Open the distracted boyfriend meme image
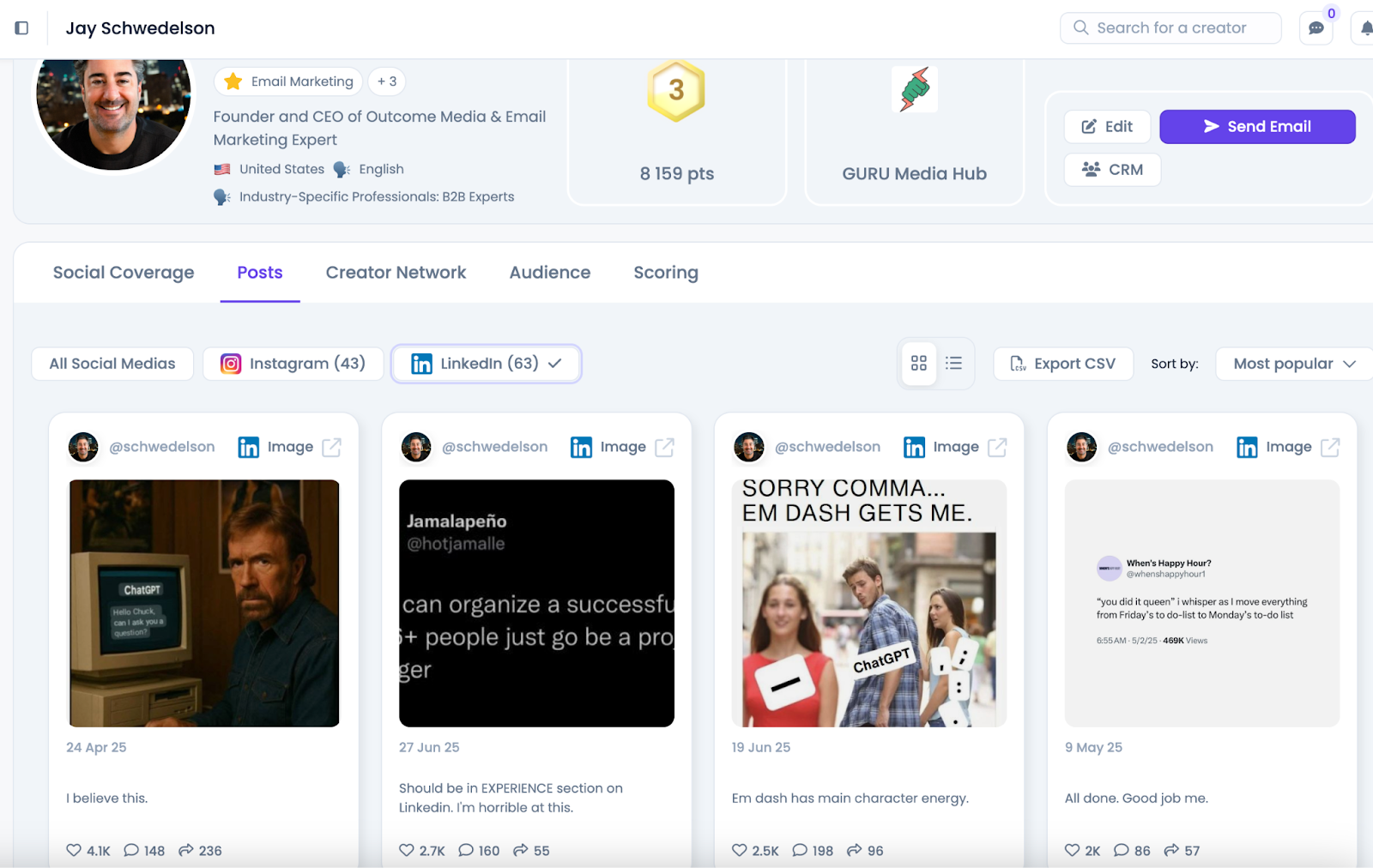The width and height of the screenshot is (1373, 868). point(869,603)
